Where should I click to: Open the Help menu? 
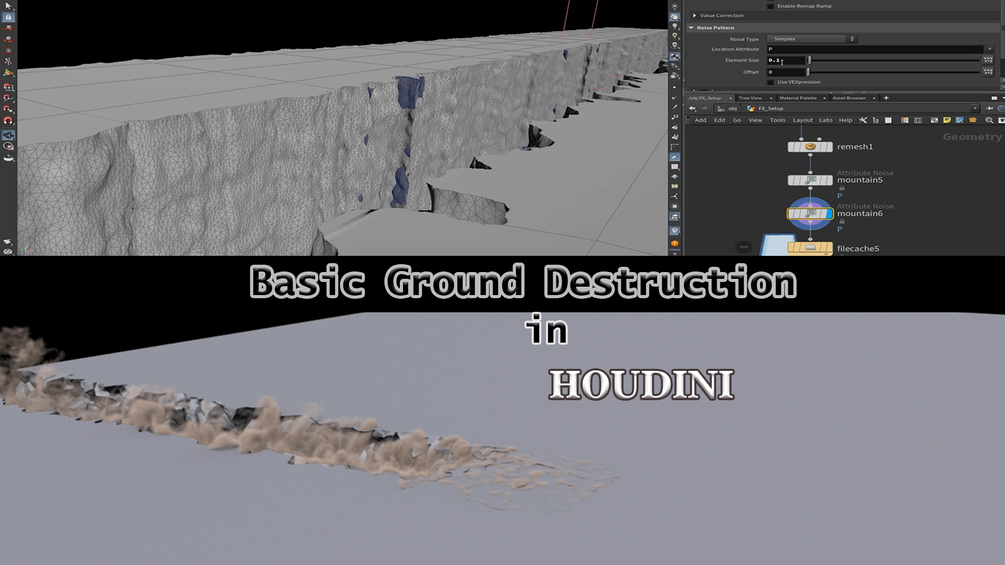pos(846,120)
